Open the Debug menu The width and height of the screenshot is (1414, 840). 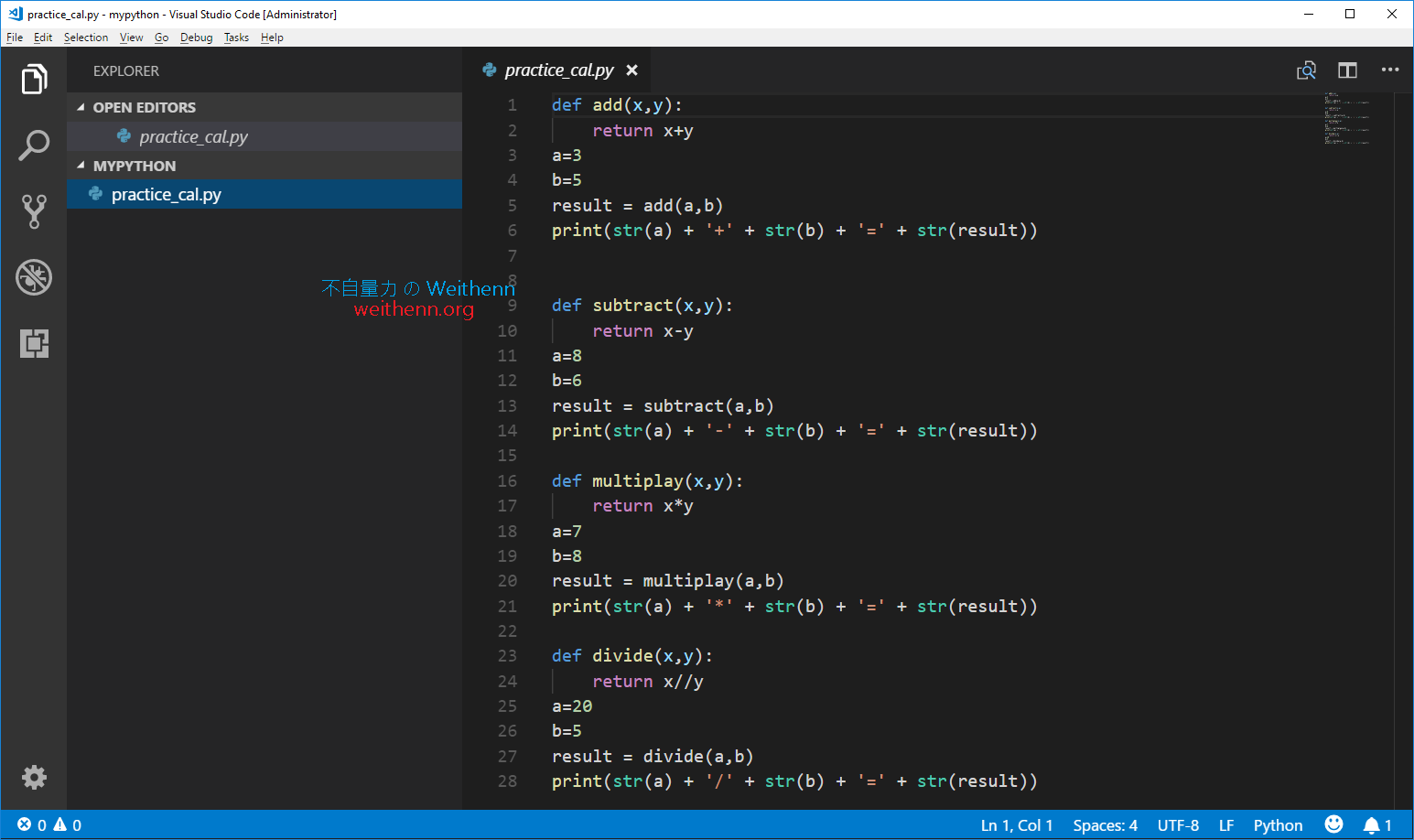196,38
